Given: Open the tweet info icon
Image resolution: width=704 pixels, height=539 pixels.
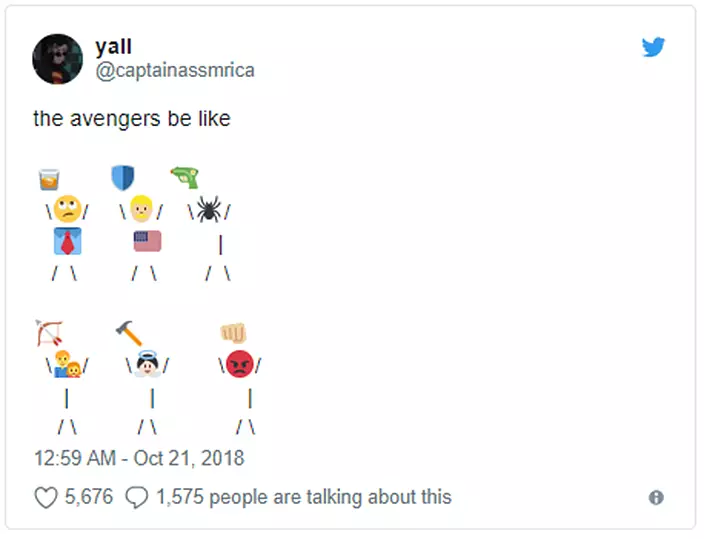Looking at the screenshot, I should coord(656,497).
